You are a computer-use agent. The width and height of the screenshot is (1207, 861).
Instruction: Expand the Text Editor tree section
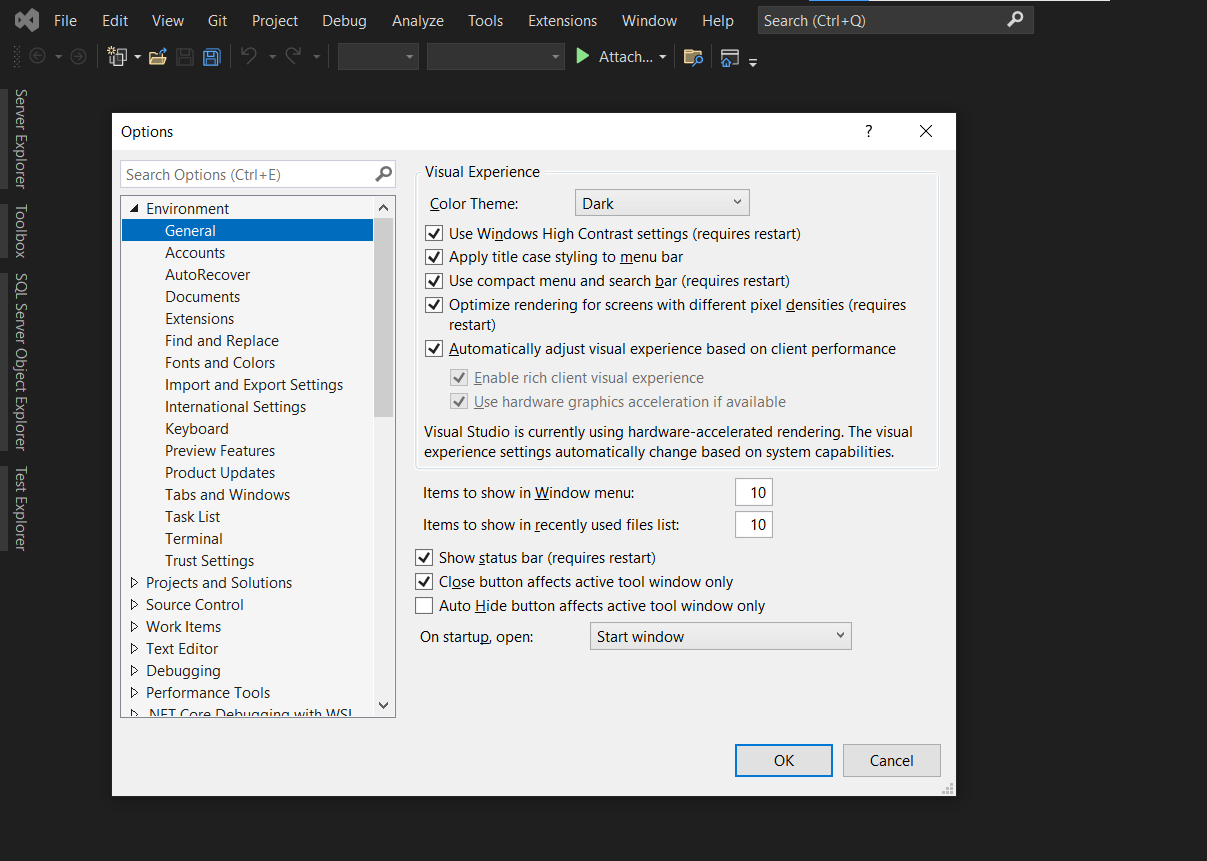134,648
